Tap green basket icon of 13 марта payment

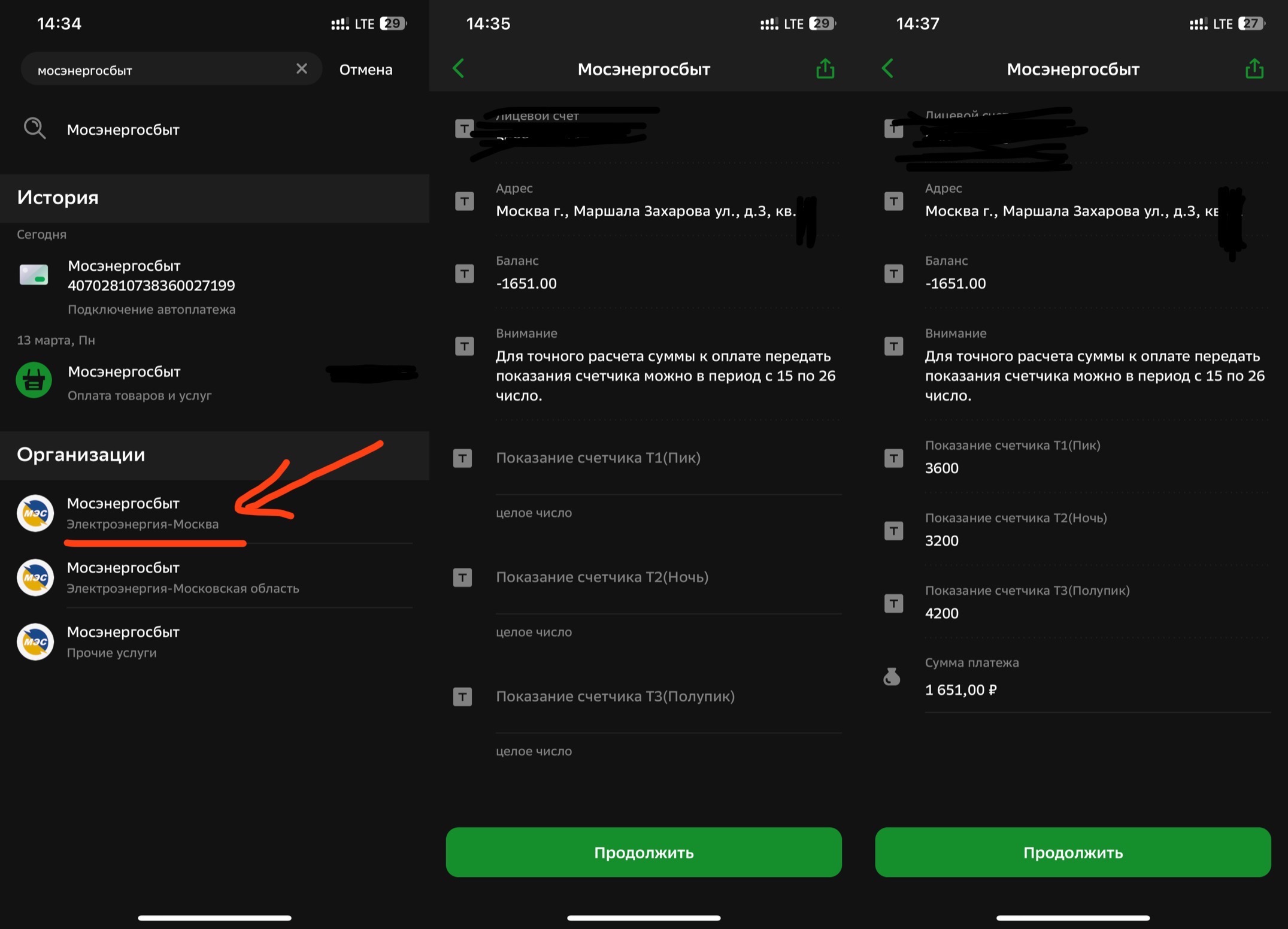click(x=34, y=380)
